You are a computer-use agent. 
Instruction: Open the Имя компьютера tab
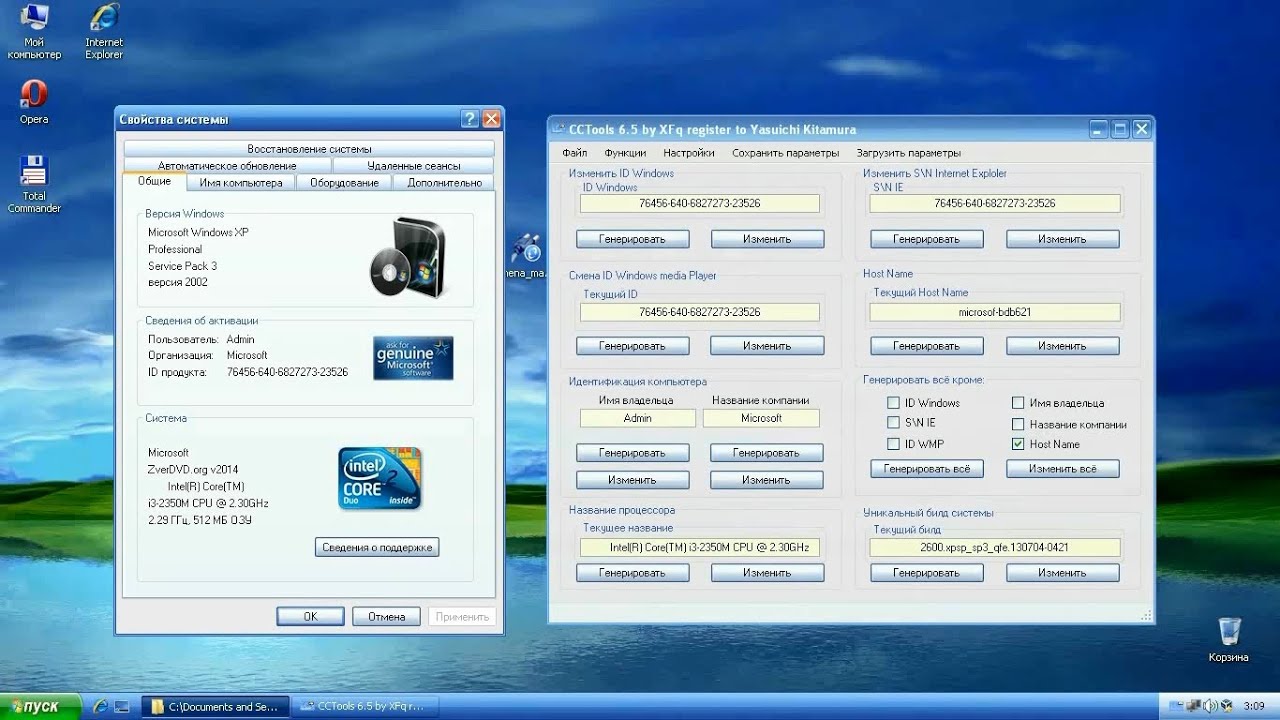240,183
